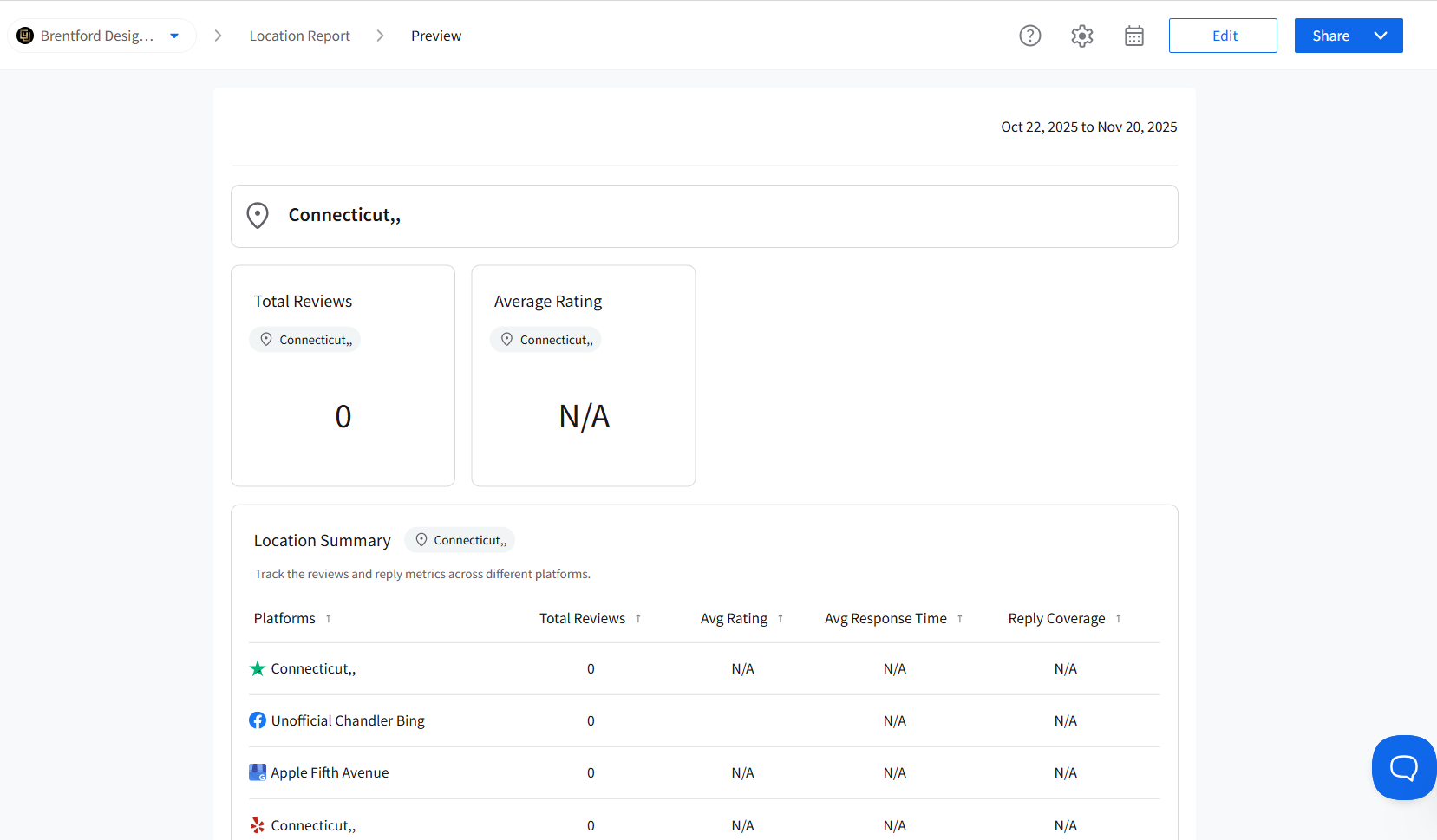Click the Yelp icon in the last Connecticut row

258,825
